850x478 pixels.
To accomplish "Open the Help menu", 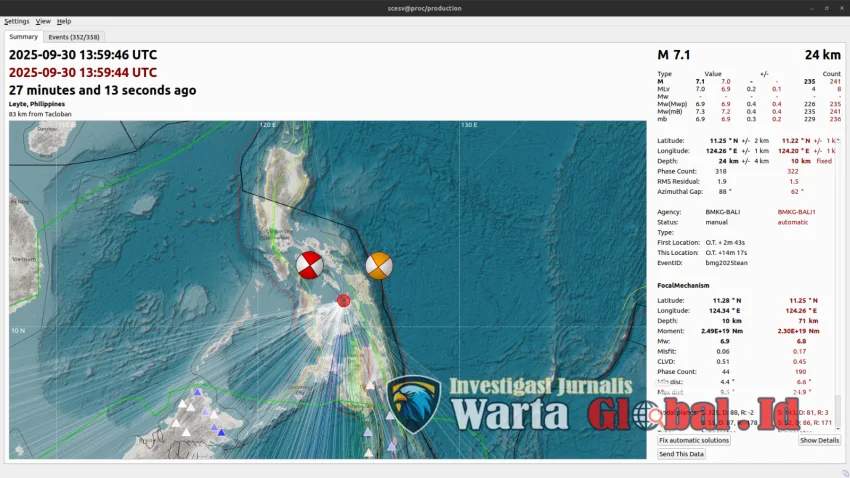I will click(x=64, y=21).
